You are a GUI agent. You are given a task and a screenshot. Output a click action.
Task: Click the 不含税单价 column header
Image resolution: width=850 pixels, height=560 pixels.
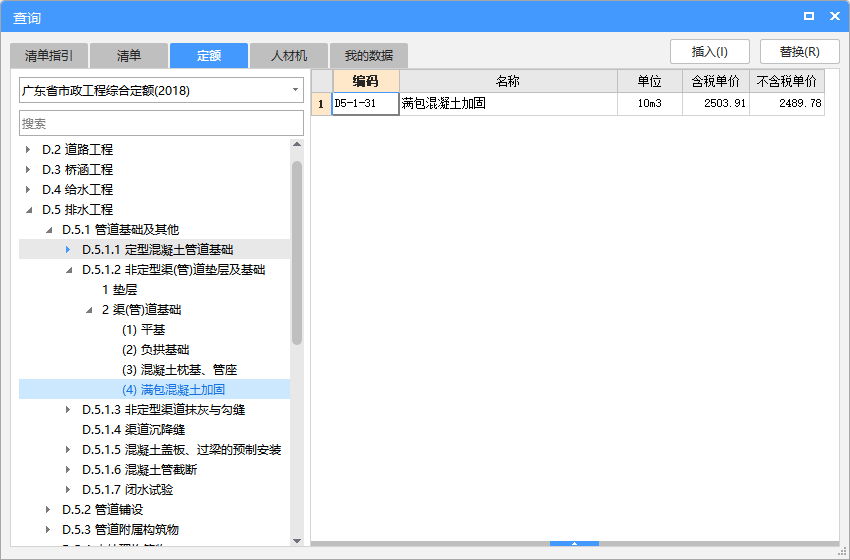point(787,81)
